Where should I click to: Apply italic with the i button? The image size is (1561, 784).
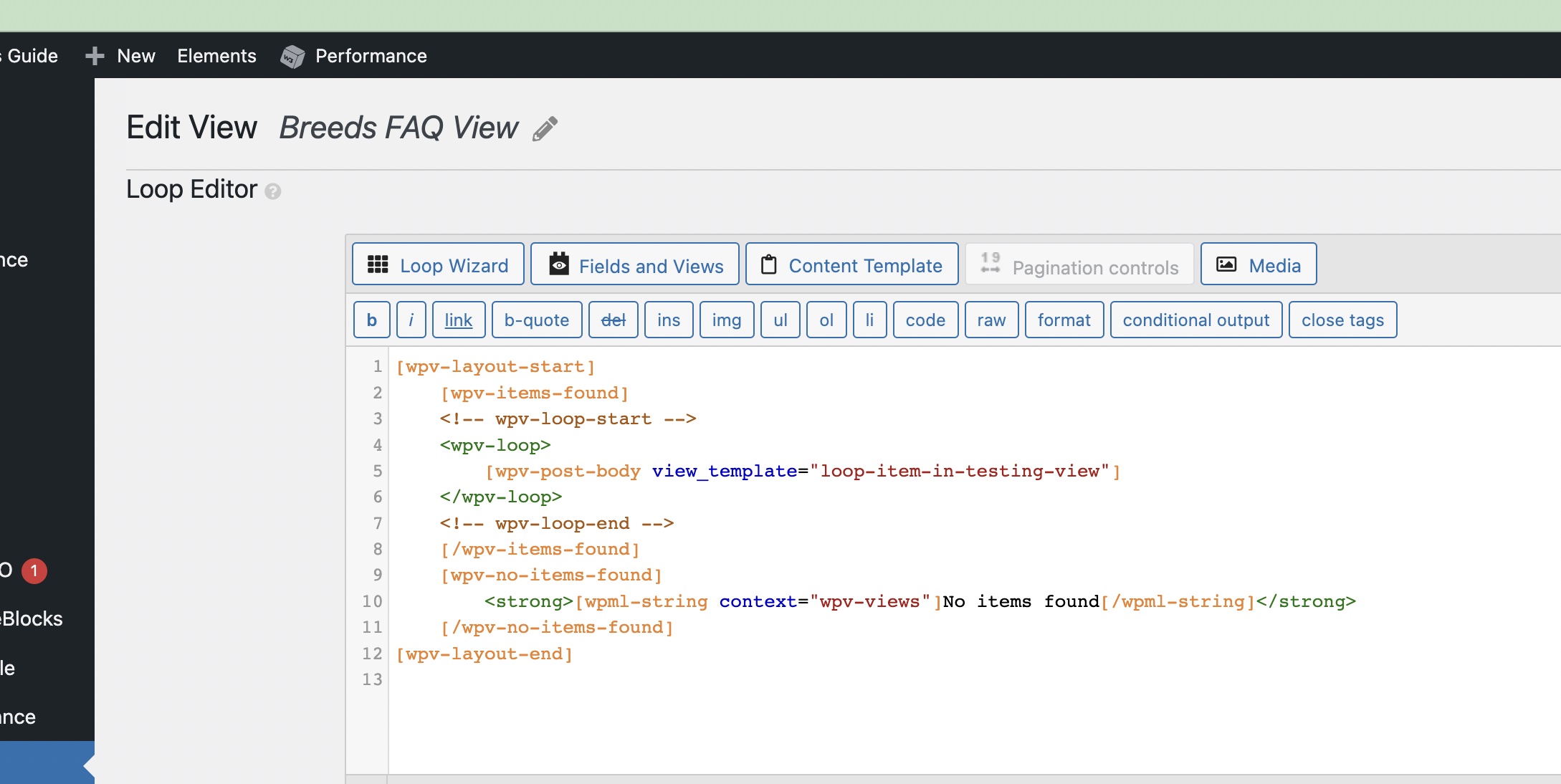[x=411, y=320]
